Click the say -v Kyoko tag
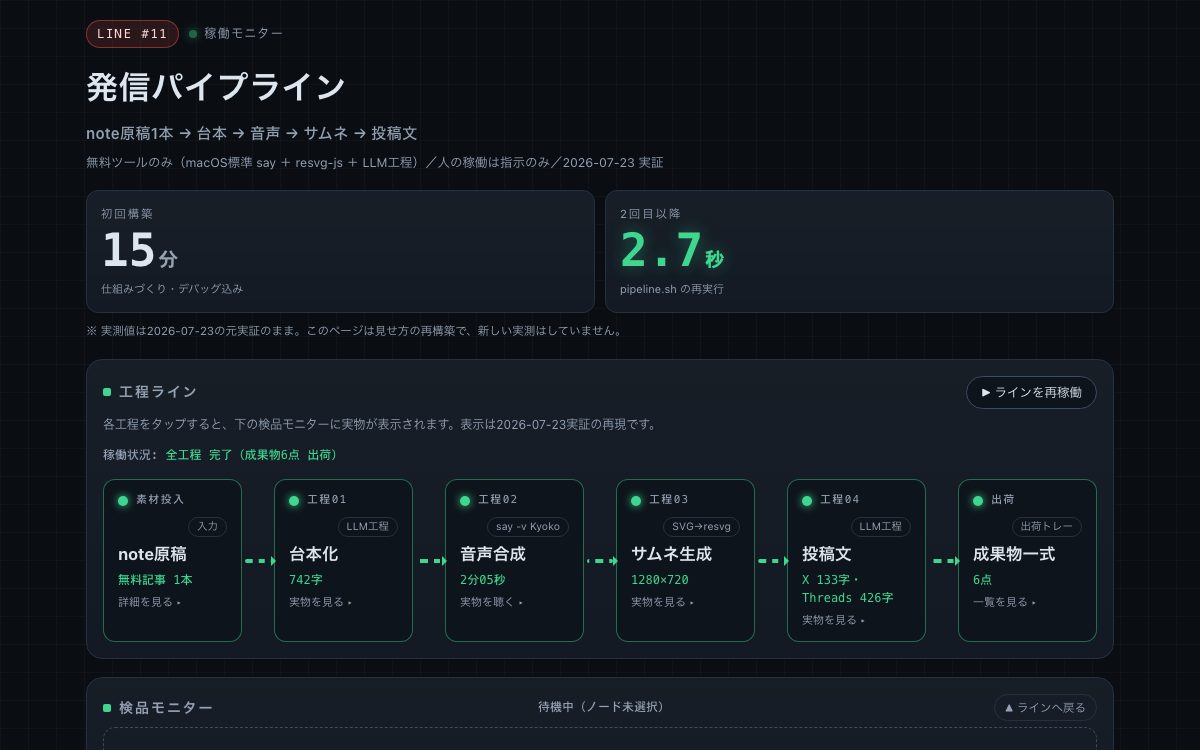Viewport: 1200px width, 750px height. (x=528, y=526)
